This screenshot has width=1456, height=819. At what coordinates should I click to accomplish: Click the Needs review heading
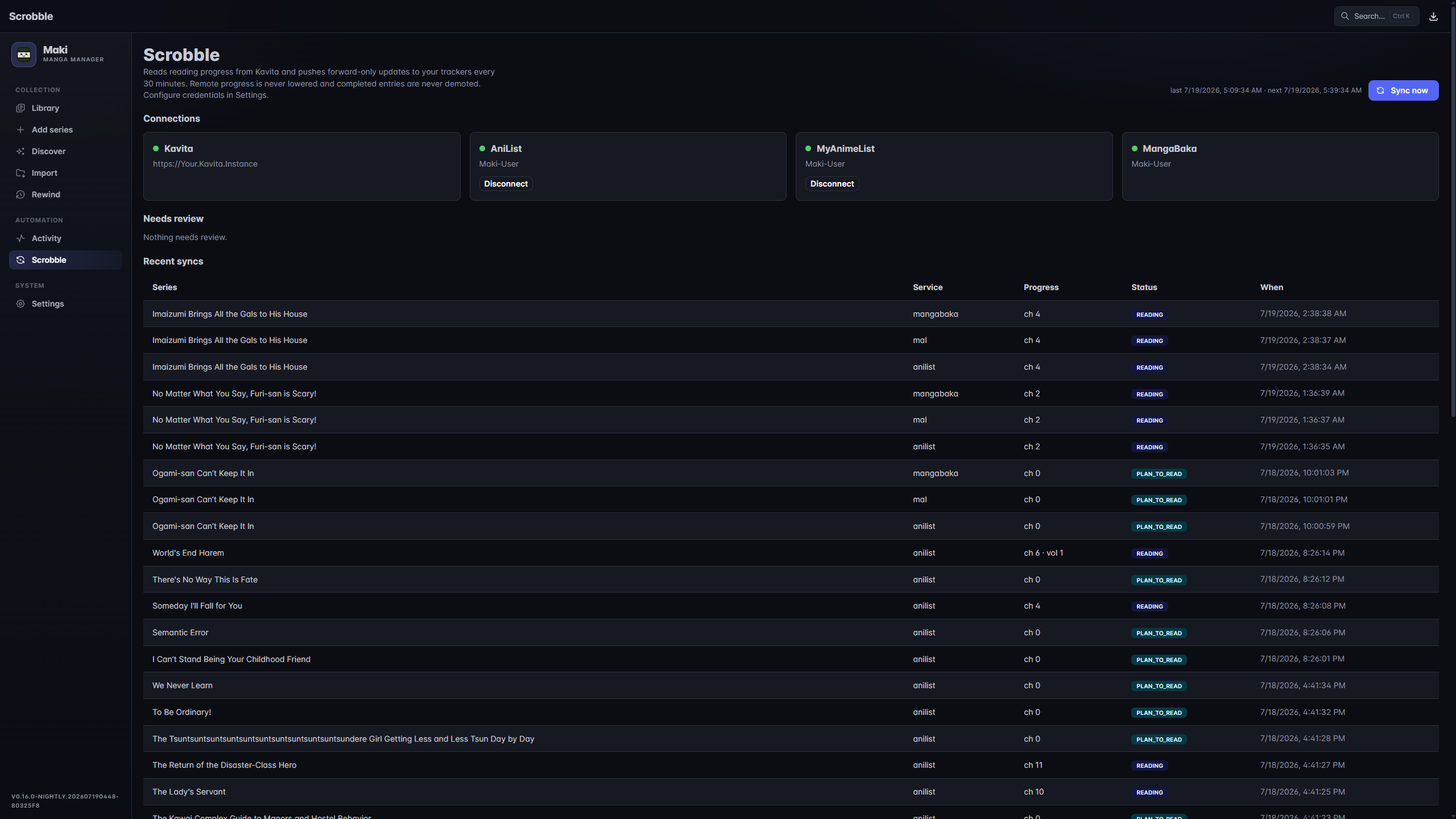173,218
